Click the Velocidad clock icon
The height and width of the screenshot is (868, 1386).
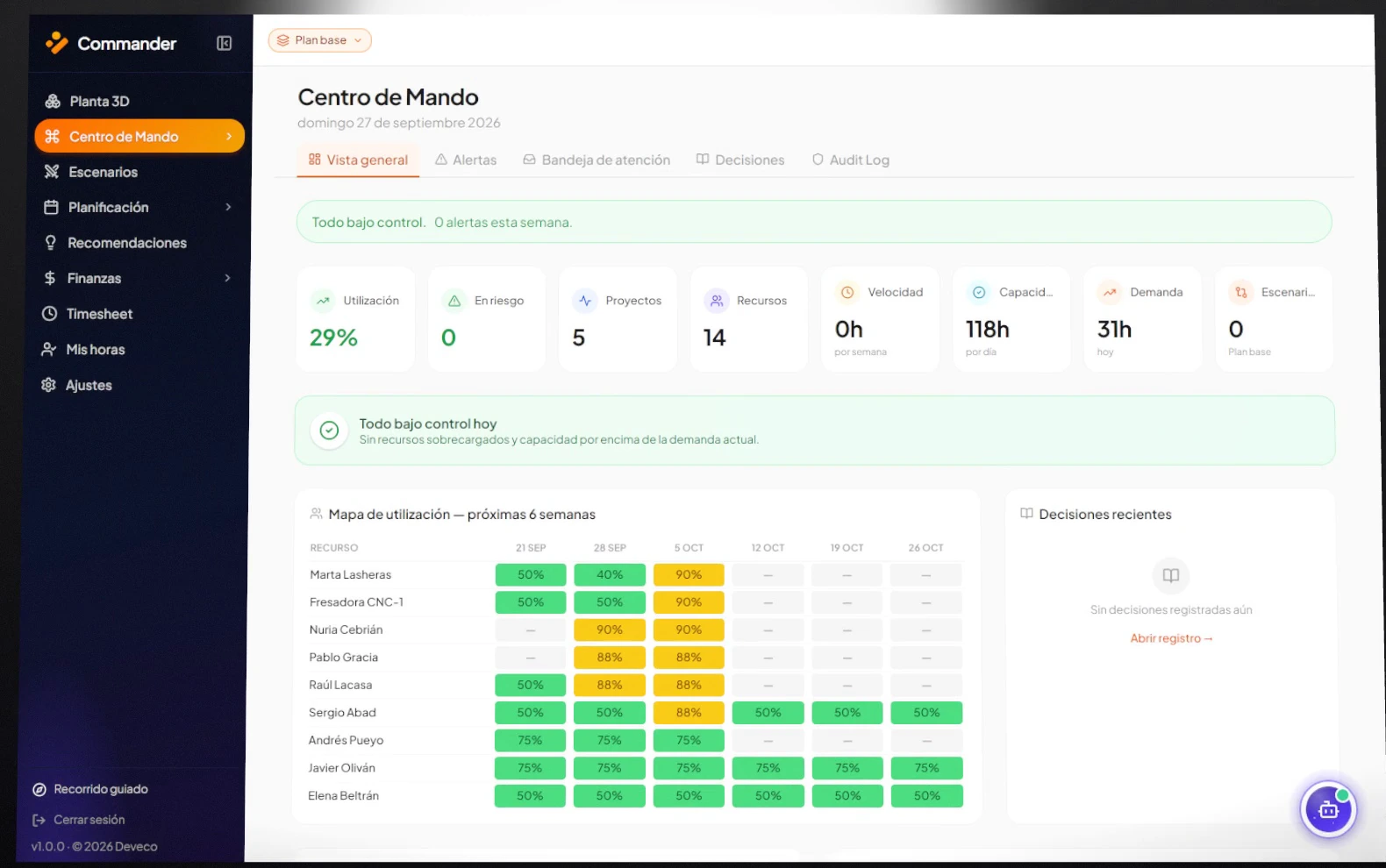coord(847,292)
